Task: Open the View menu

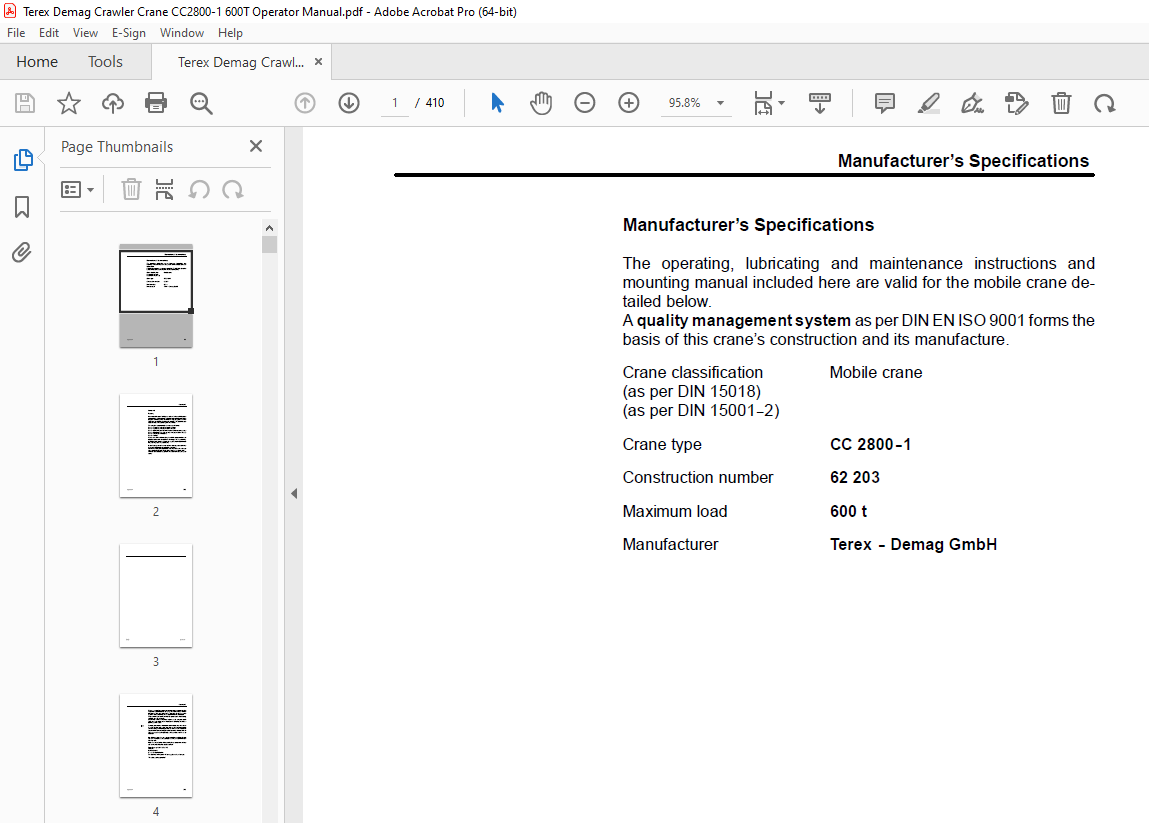Action: click(85, 33)
